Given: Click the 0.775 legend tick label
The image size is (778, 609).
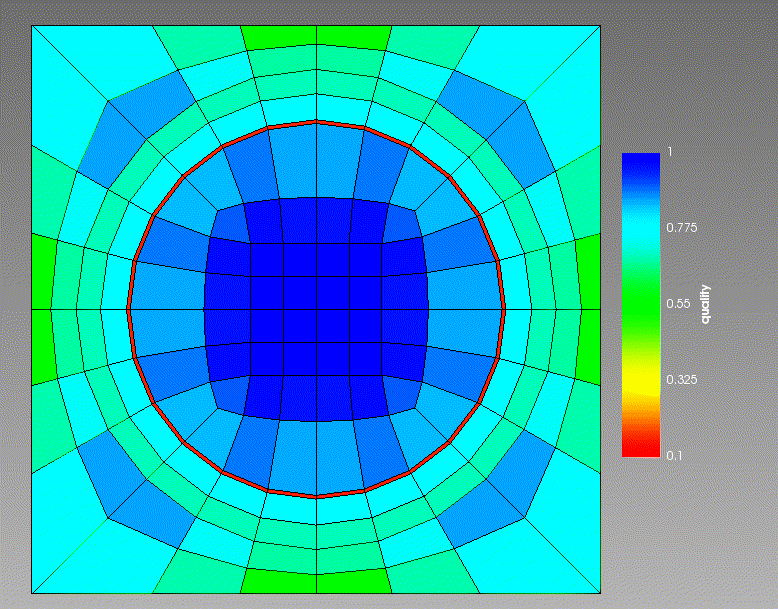Looking at the screenshot, I should click(x=680, y=228).
